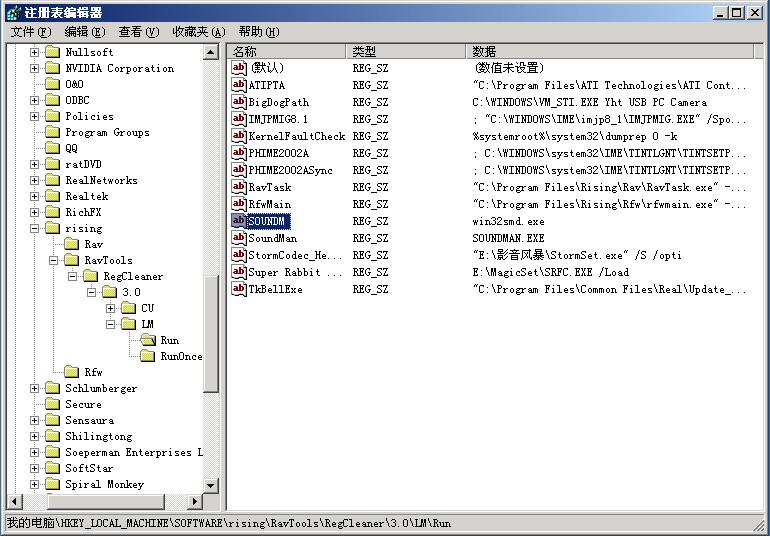Click the Program Groups folder icon

53,132
